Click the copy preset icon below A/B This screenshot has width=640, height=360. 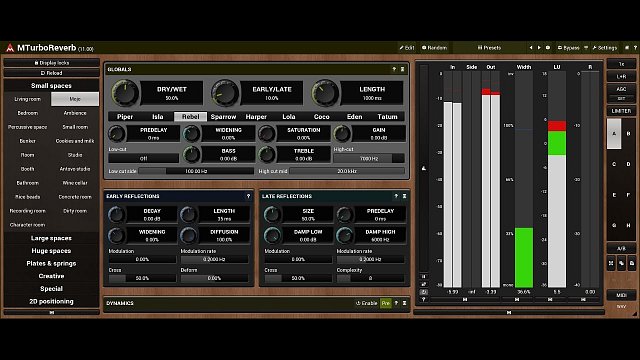pyautogui.click(x=621, y=263)
